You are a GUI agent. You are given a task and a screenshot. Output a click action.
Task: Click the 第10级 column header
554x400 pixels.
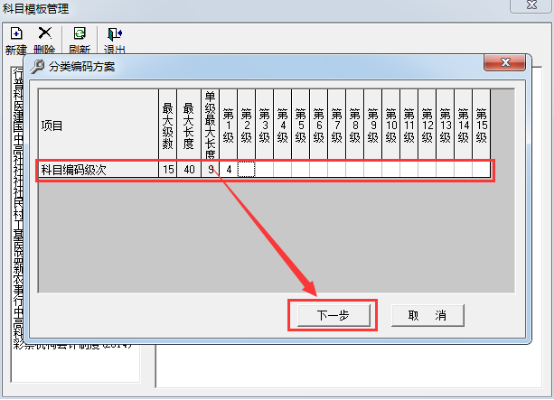(x=391, y=125)
